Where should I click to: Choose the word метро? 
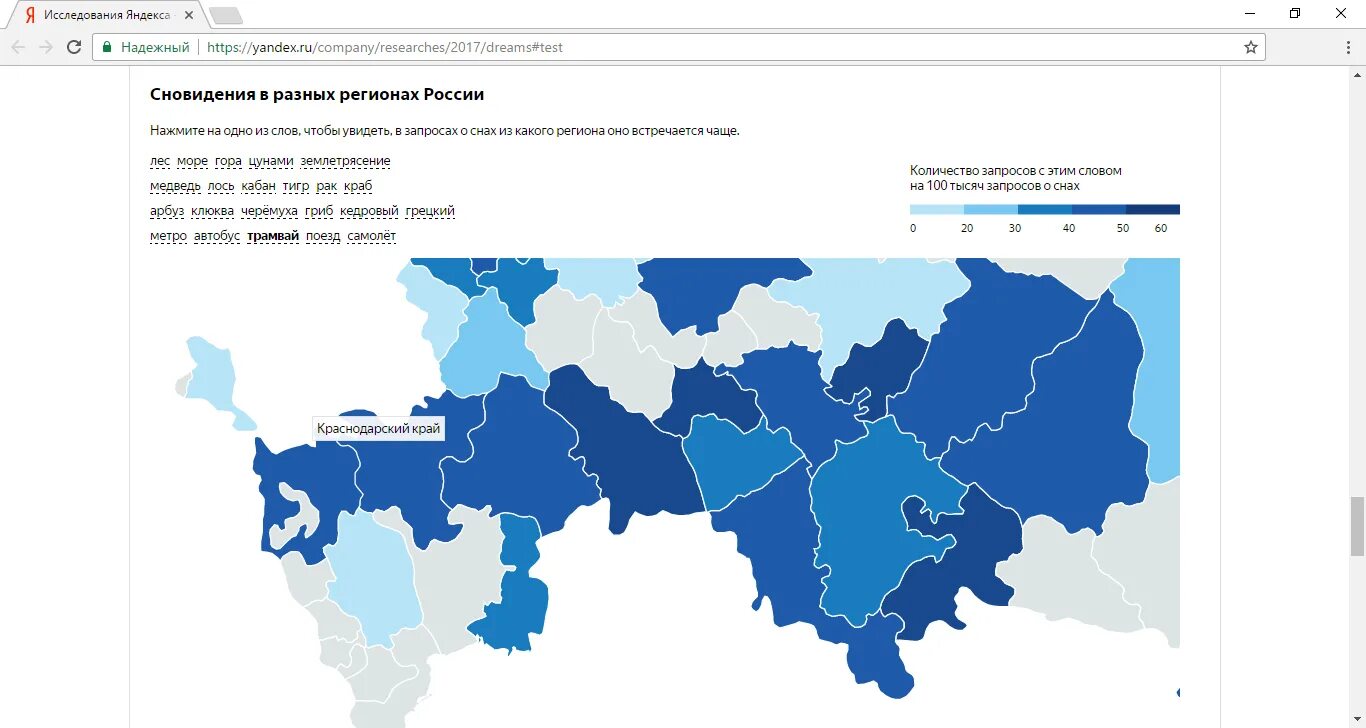click(168, 236)
